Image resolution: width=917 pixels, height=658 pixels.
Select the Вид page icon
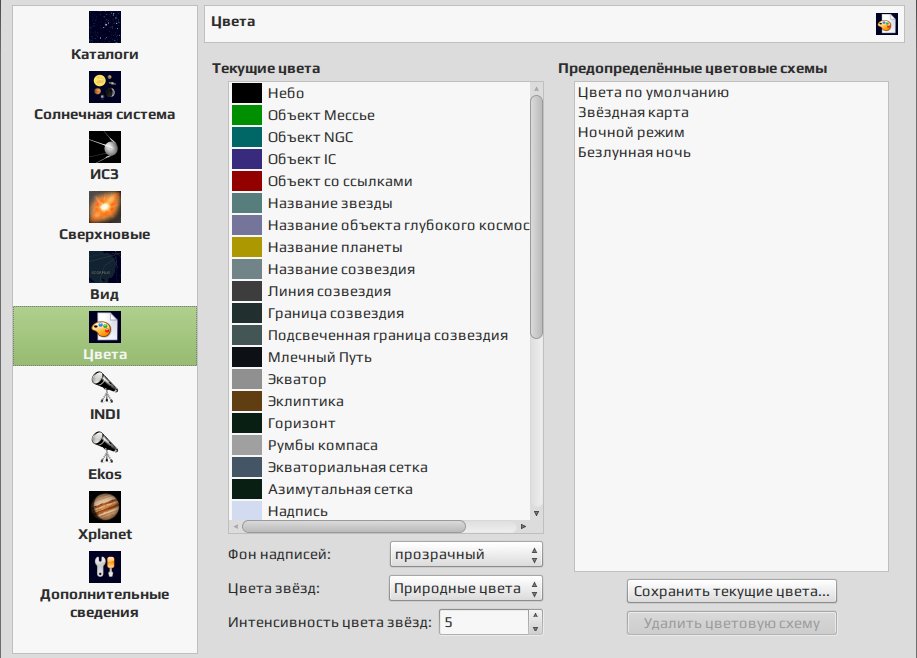105,267
